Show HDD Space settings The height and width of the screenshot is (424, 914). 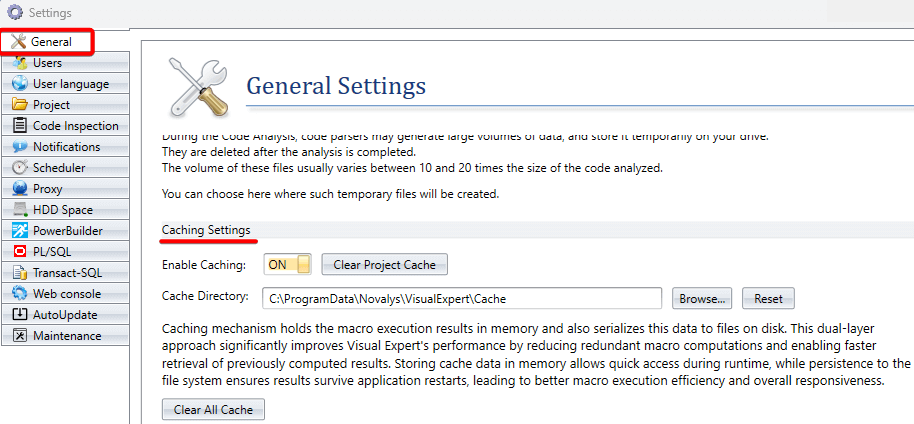[65, 209]
